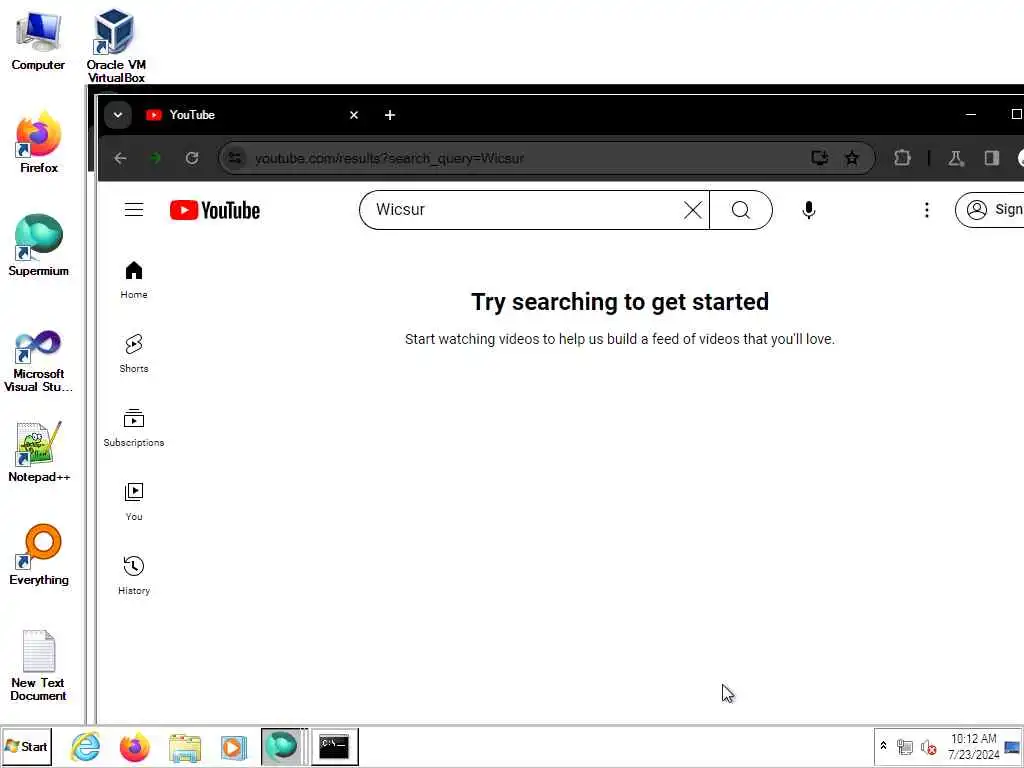Go to Home in sidebar
1024x768 pixels.
click(x=134, y=280)
